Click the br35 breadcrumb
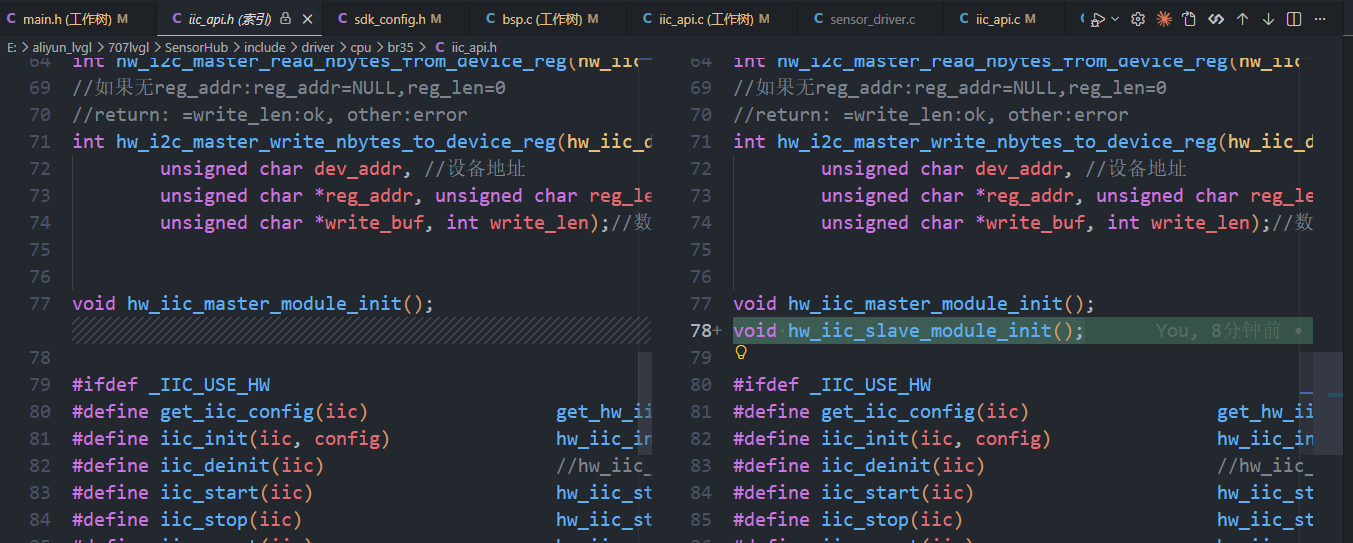Screen dimensions: 1353x543 400,47
